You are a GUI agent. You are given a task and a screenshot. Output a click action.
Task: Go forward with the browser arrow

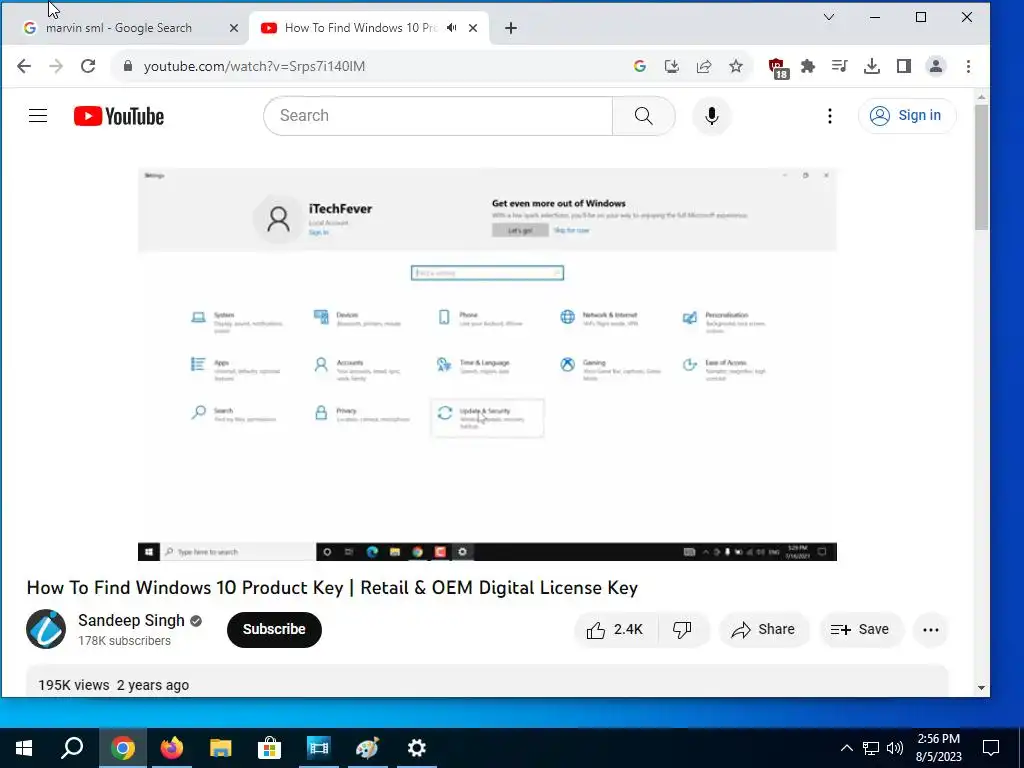(x=56, y=66)
